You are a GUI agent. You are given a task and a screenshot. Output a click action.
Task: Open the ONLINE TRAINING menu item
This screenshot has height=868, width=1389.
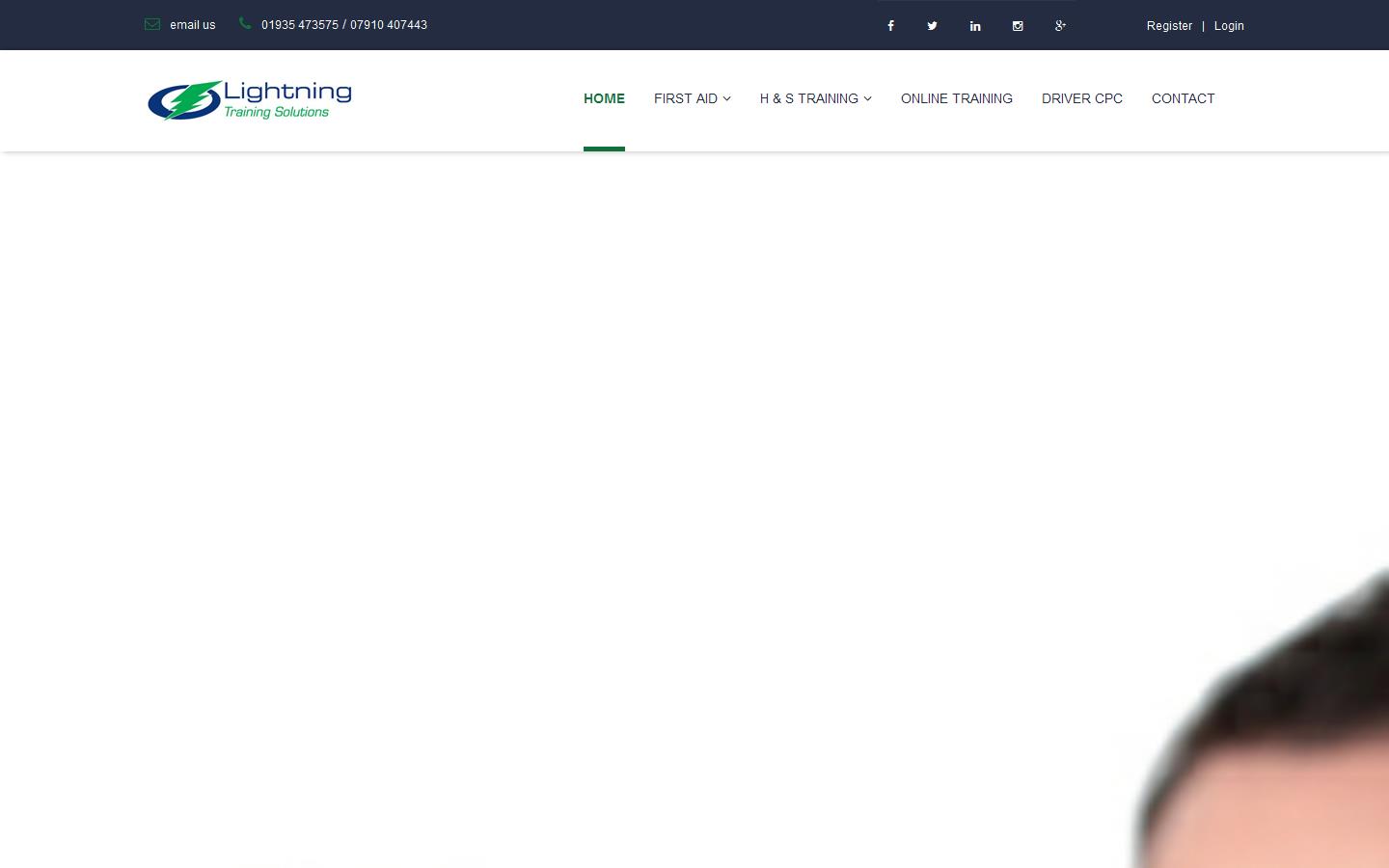(956, 98)
